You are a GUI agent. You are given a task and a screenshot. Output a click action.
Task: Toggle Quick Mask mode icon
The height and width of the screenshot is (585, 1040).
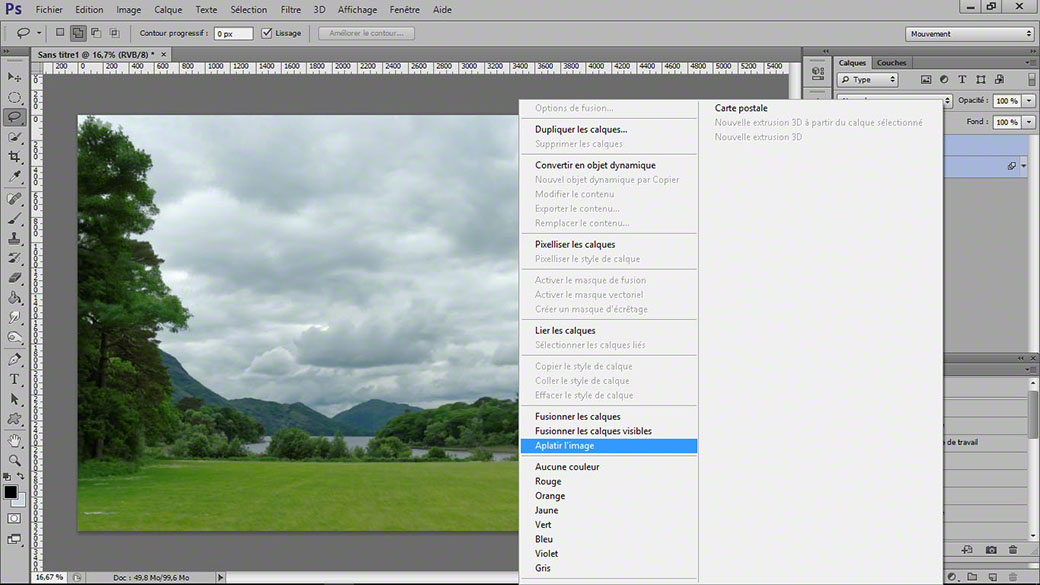pyautogui.click(x=14, y=519)
